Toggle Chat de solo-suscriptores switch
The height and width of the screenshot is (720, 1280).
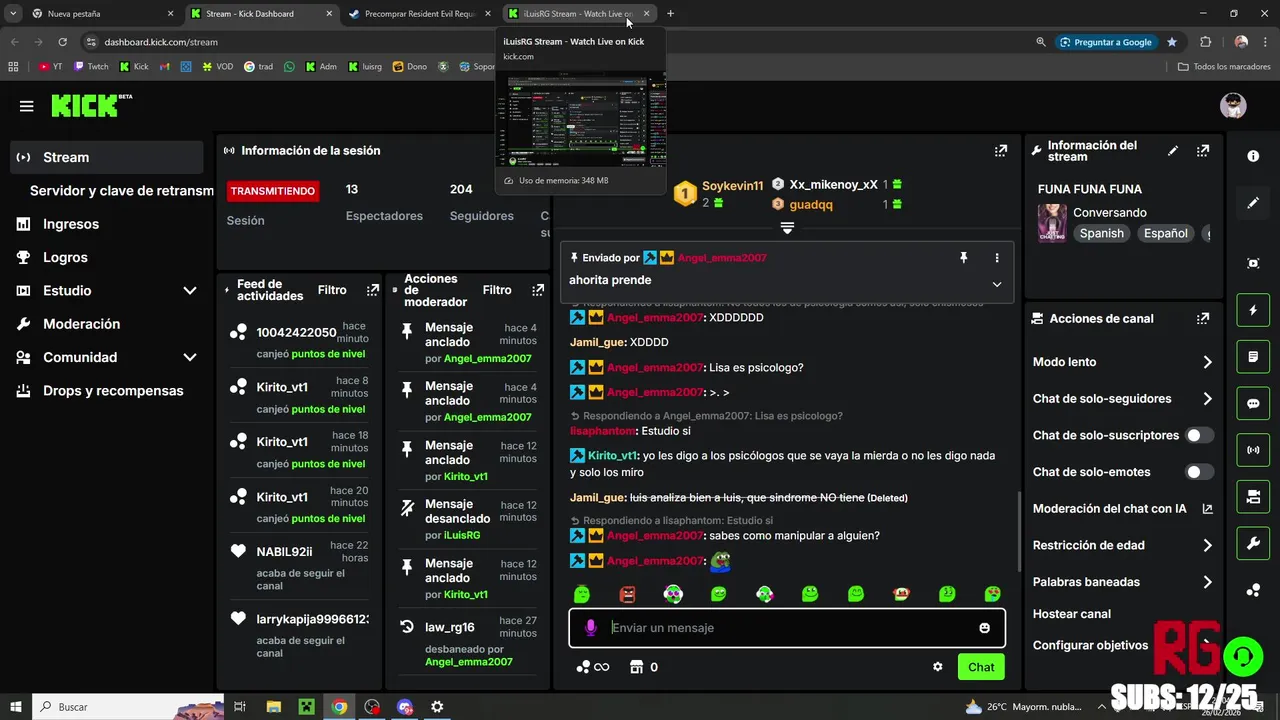click(1199, 435)
